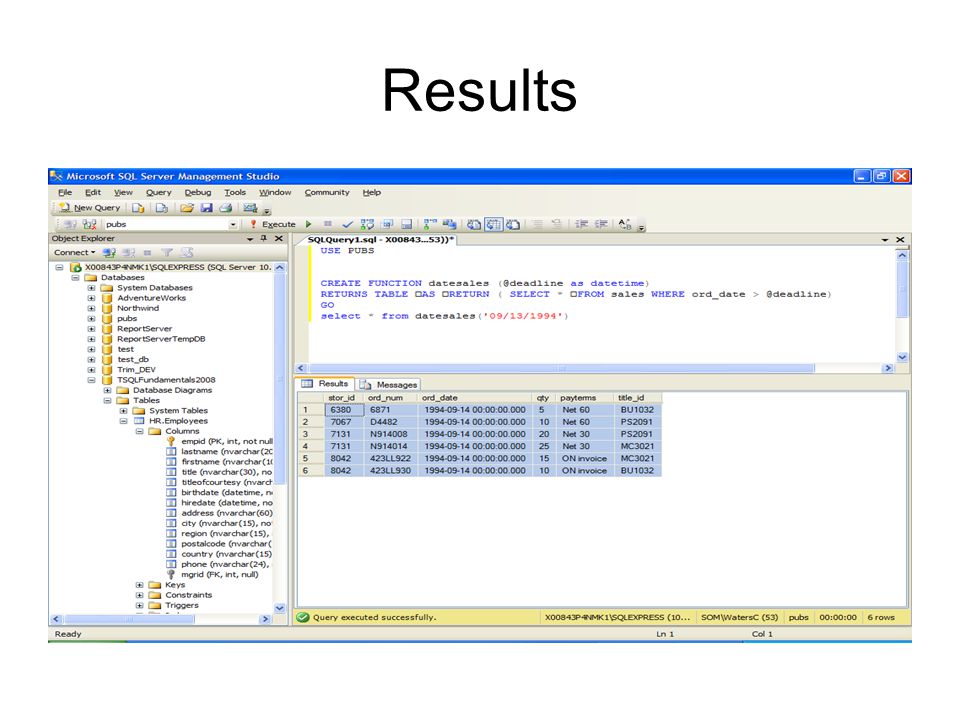Click the Open File folder icon in toolbar
This screenshot has height=720, width=960.
tap(187, 208)
